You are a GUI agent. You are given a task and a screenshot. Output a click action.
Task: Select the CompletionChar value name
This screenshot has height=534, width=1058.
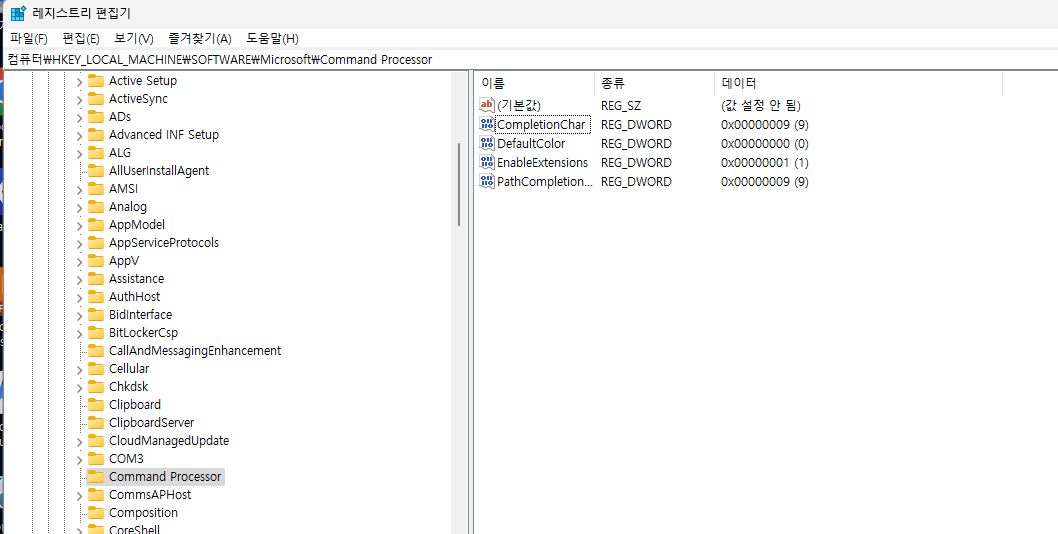[541, 125]
